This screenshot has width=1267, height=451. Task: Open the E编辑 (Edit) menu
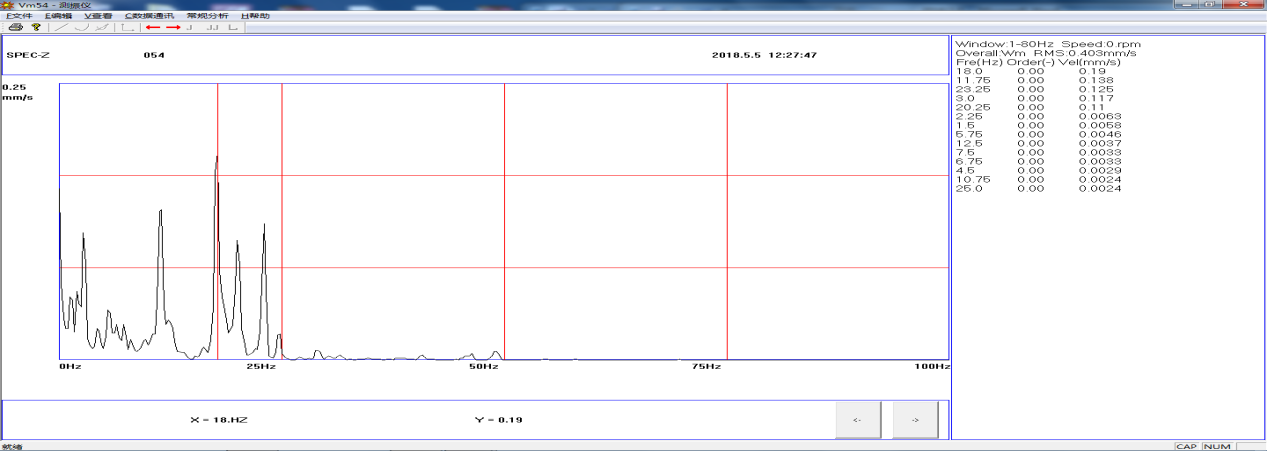tap(57, 16)
